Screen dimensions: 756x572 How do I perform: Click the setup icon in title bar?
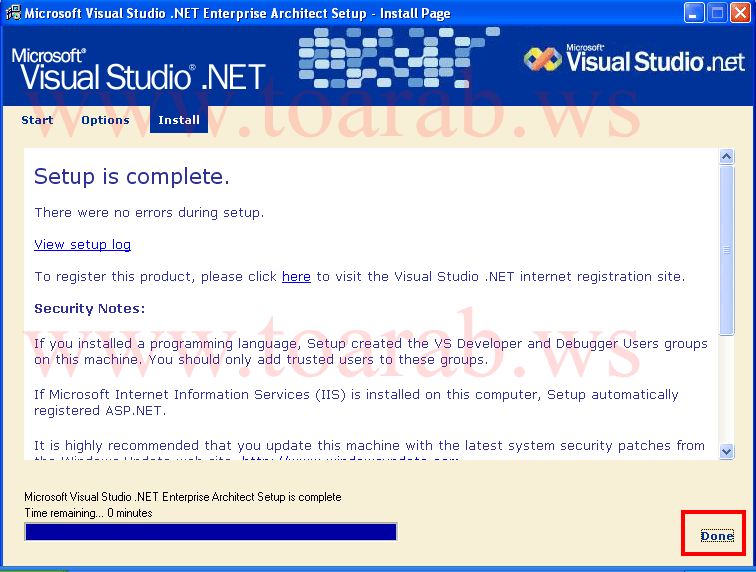[x=13, y=13]
